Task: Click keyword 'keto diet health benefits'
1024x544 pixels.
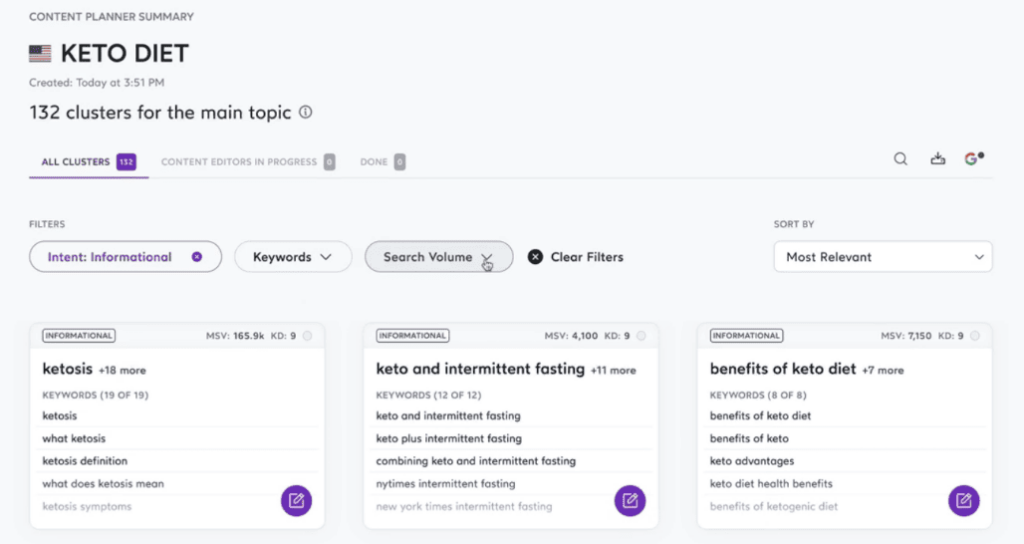Action: coord(771,484)
